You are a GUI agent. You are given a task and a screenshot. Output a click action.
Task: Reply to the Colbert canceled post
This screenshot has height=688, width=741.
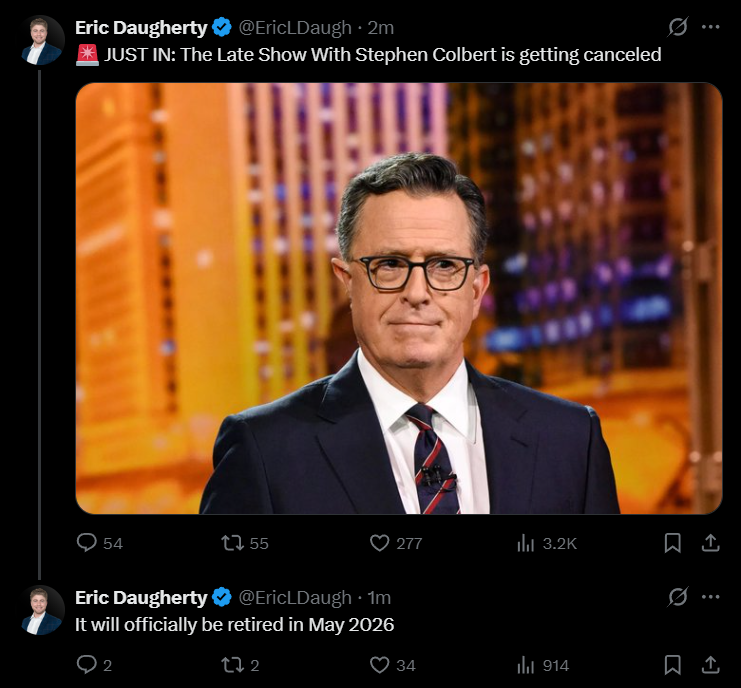coord(87,542)
